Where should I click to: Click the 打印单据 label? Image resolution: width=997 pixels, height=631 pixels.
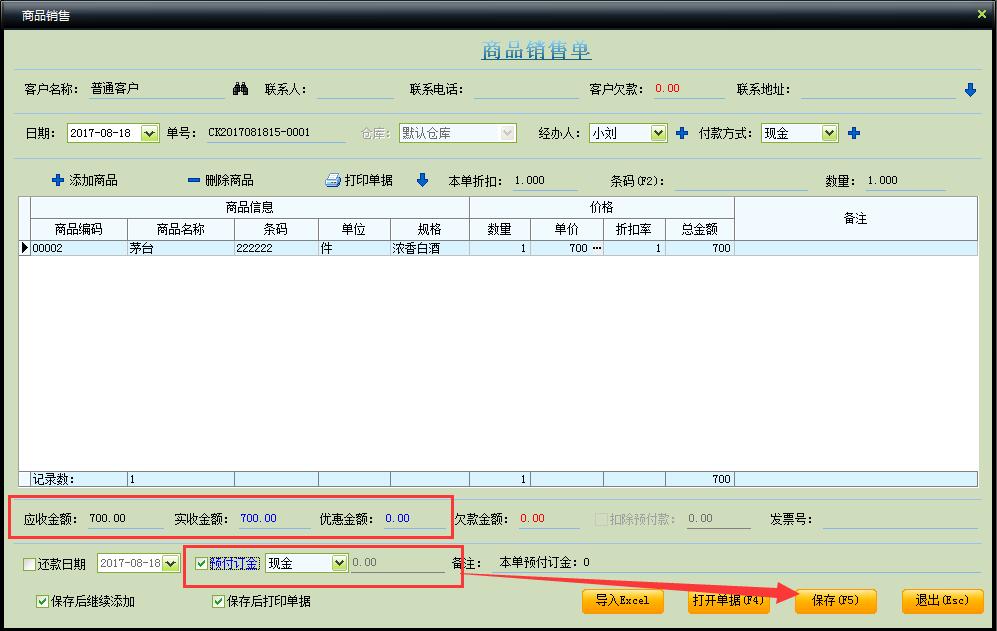coord(369,181)
